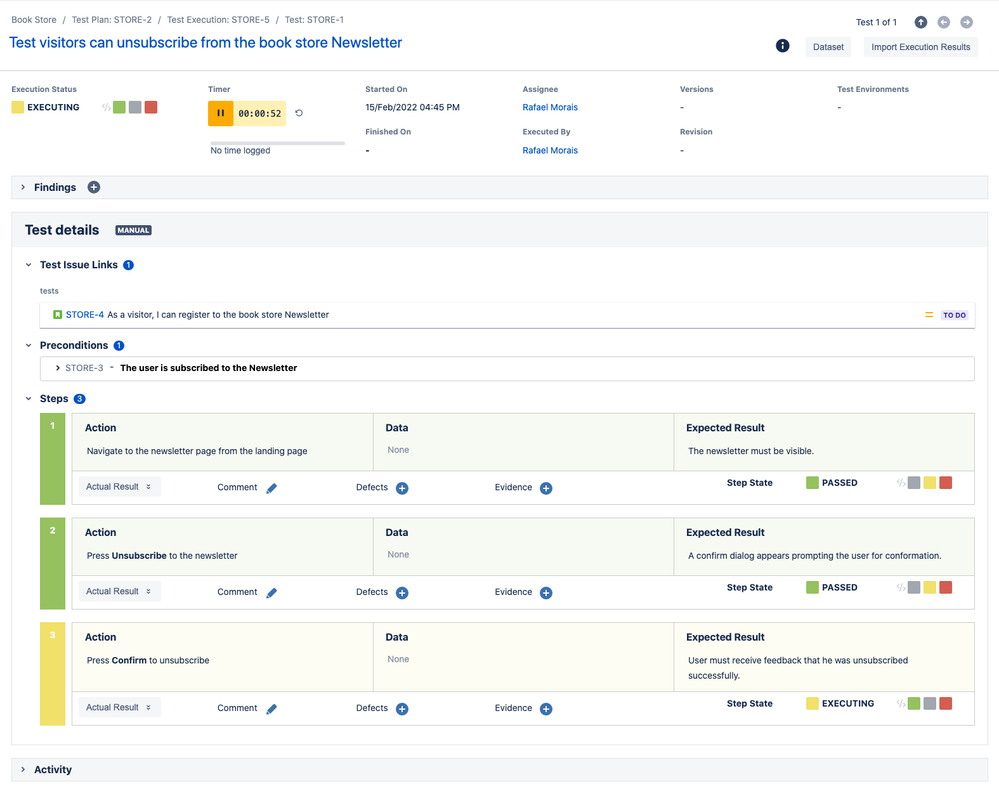This screenshot has width=999, height=796.
Task: Open Actual Result dropdown for step 1
Action: (x=119, y=487)
